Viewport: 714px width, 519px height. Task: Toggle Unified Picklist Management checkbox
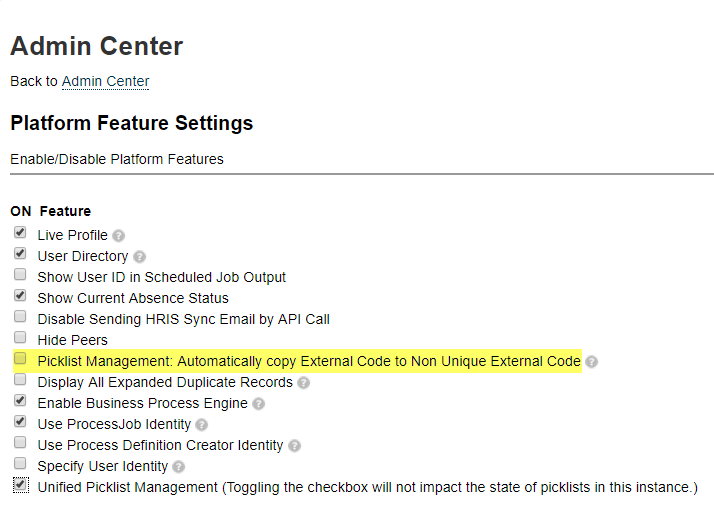point(20,485)
